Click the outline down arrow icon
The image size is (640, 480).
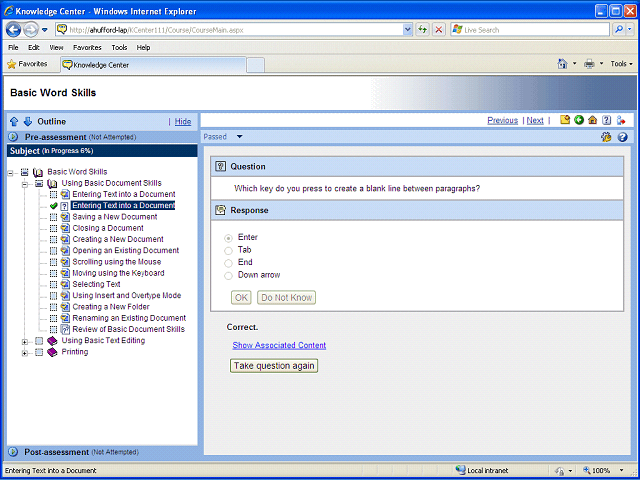pyautogui.click(x=28, y=122)
